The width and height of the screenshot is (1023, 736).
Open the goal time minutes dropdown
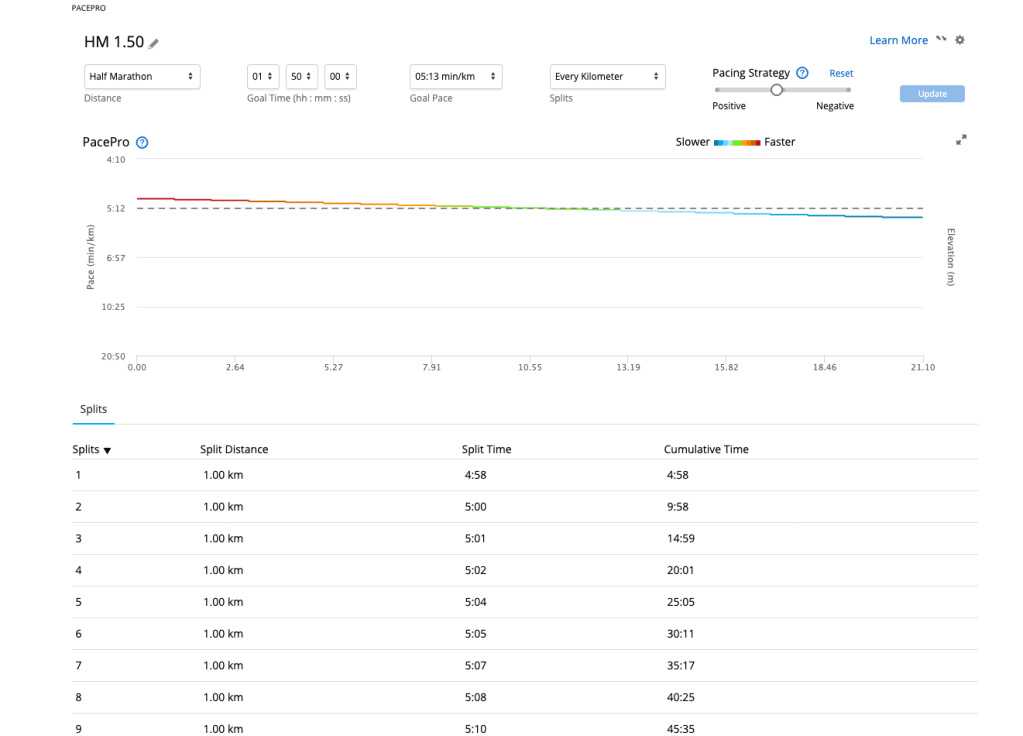click(302, 76)
